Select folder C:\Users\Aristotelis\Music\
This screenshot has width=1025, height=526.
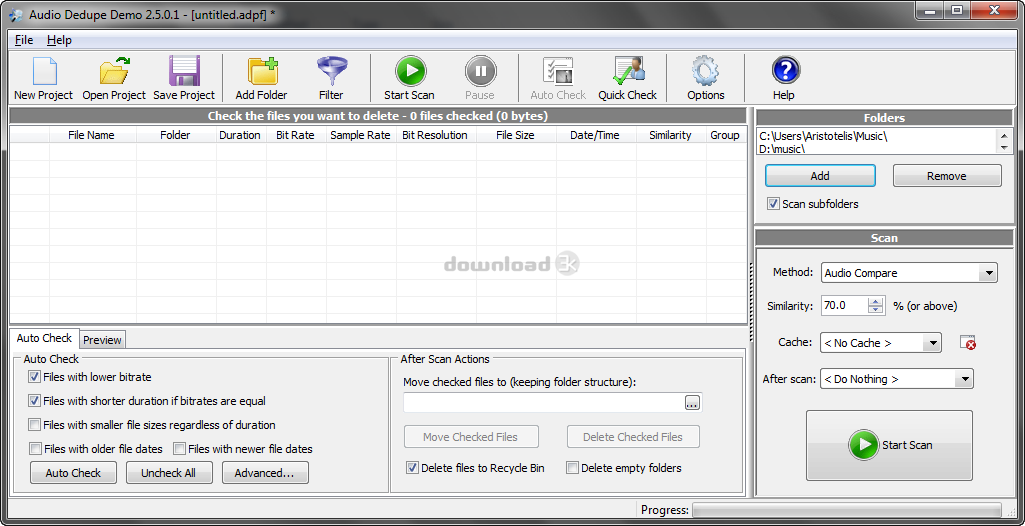(824, 137)
